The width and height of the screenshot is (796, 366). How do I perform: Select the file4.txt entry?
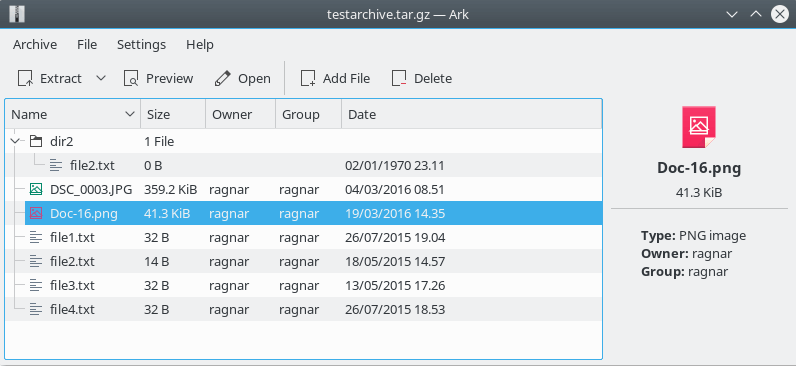(72, 309)
